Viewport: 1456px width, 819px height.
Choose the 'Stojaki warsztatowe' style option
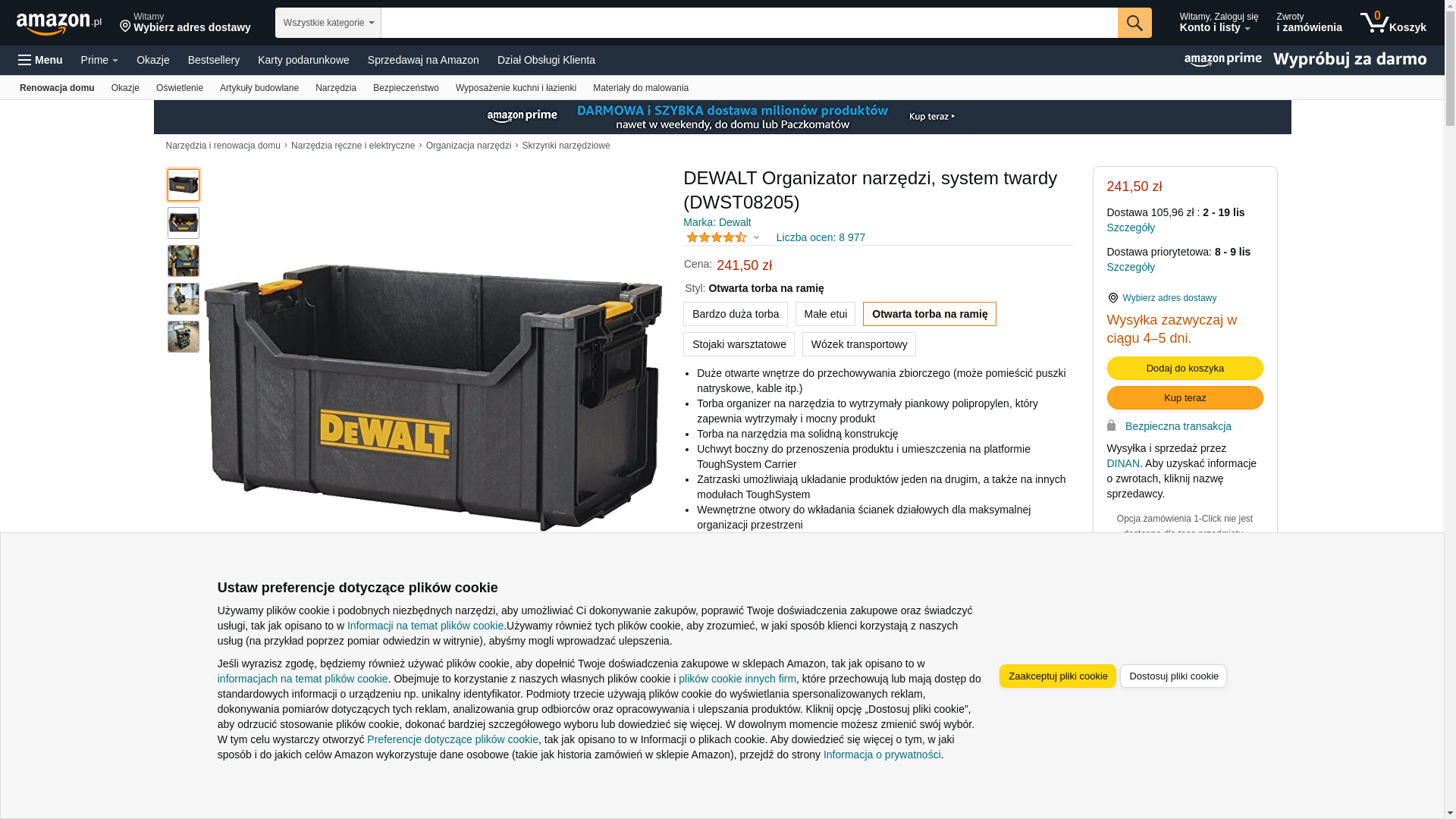739,344
